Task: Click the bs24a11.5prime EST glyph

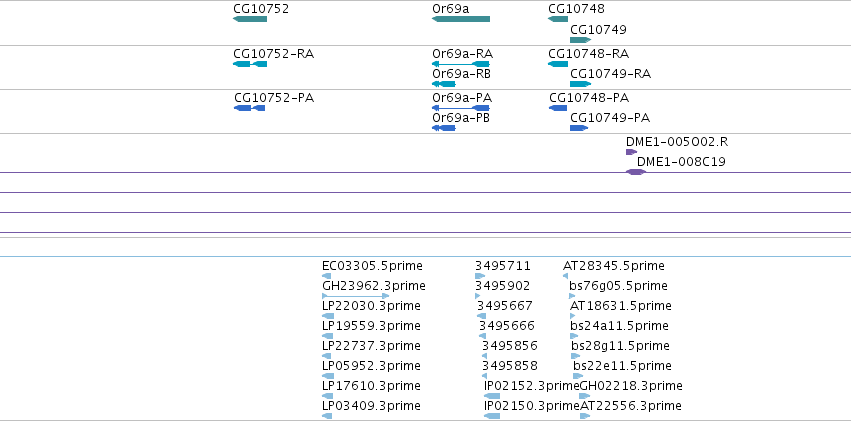Action: (x=574, y=336)
